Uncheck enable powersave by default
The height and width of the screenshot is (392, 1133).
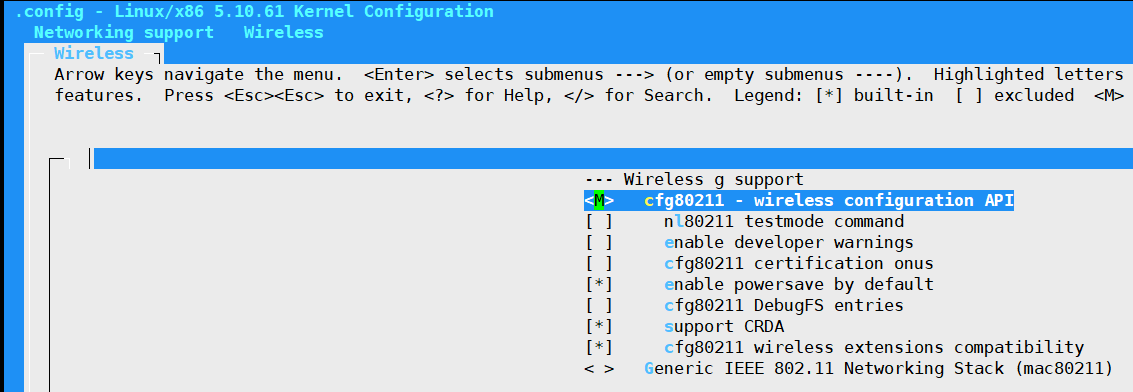[599, 284]
